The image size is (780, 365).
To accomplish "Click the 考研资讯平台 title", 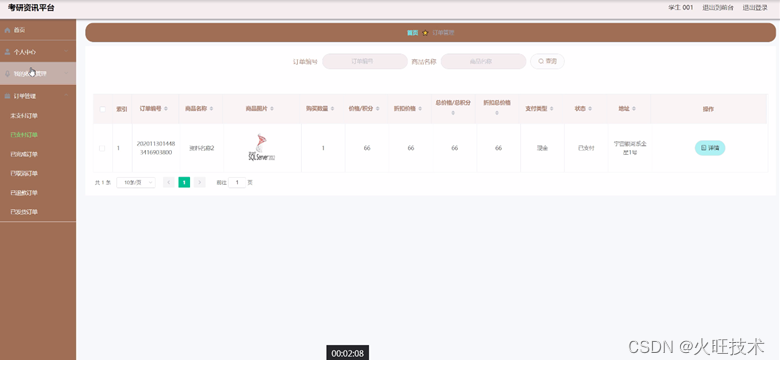I will point(31,8).
